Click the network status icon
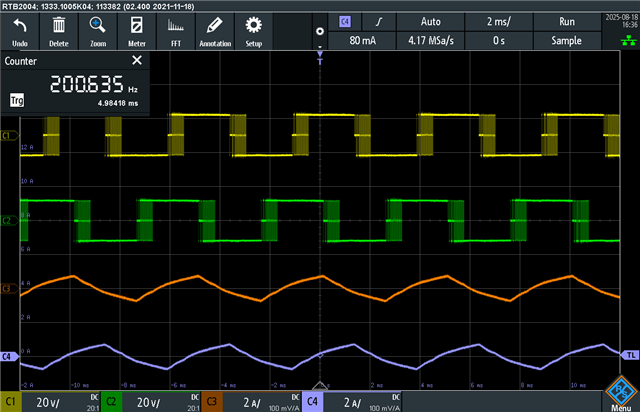 coord(629,40)
